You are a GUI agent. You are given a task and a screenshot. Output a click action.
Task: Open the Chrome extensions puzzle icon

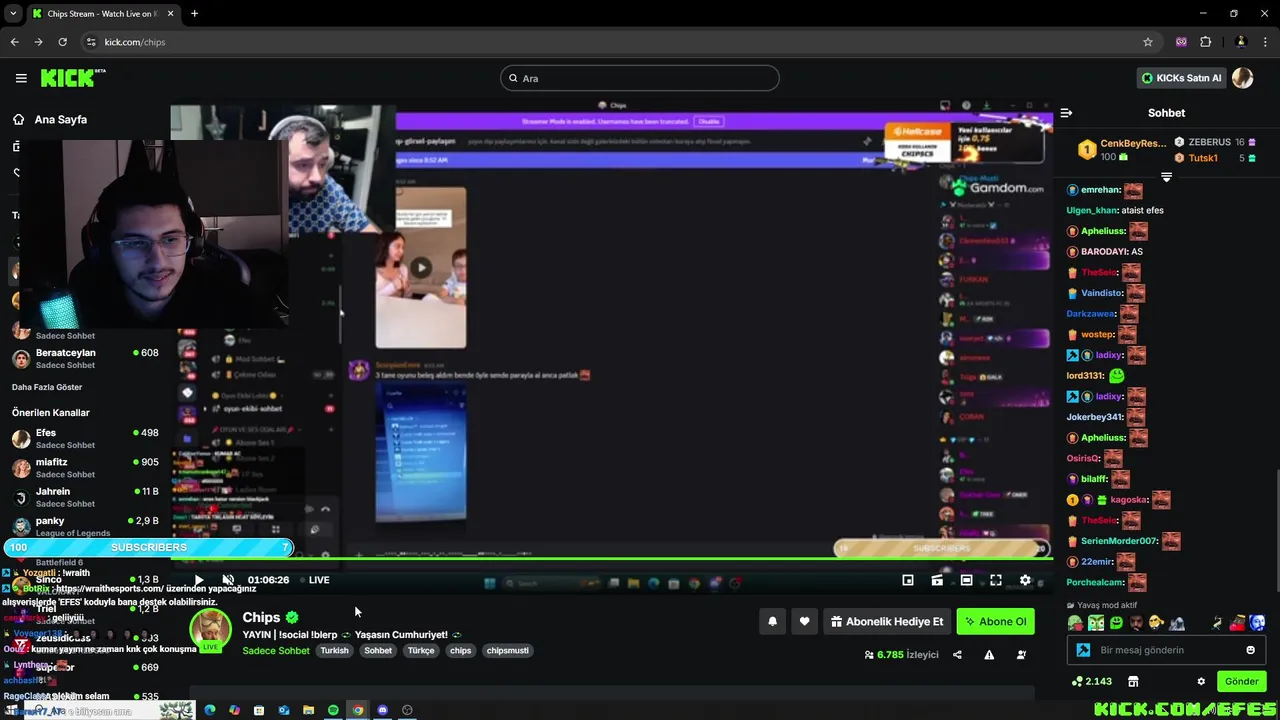[x=1205, y=42]
